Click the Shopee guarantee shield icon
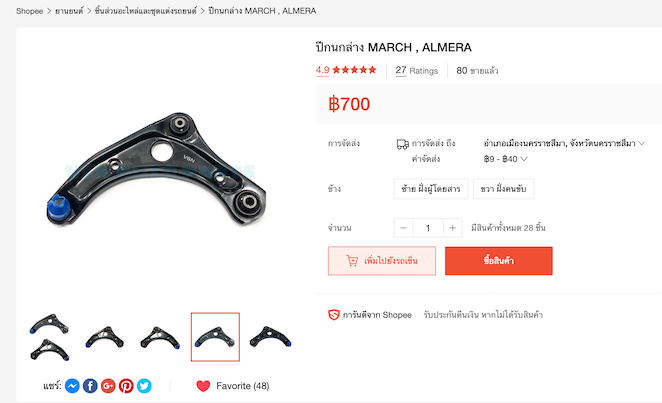Image resolution: width=662 pixels, height=403 pixels. coord(334,315)
